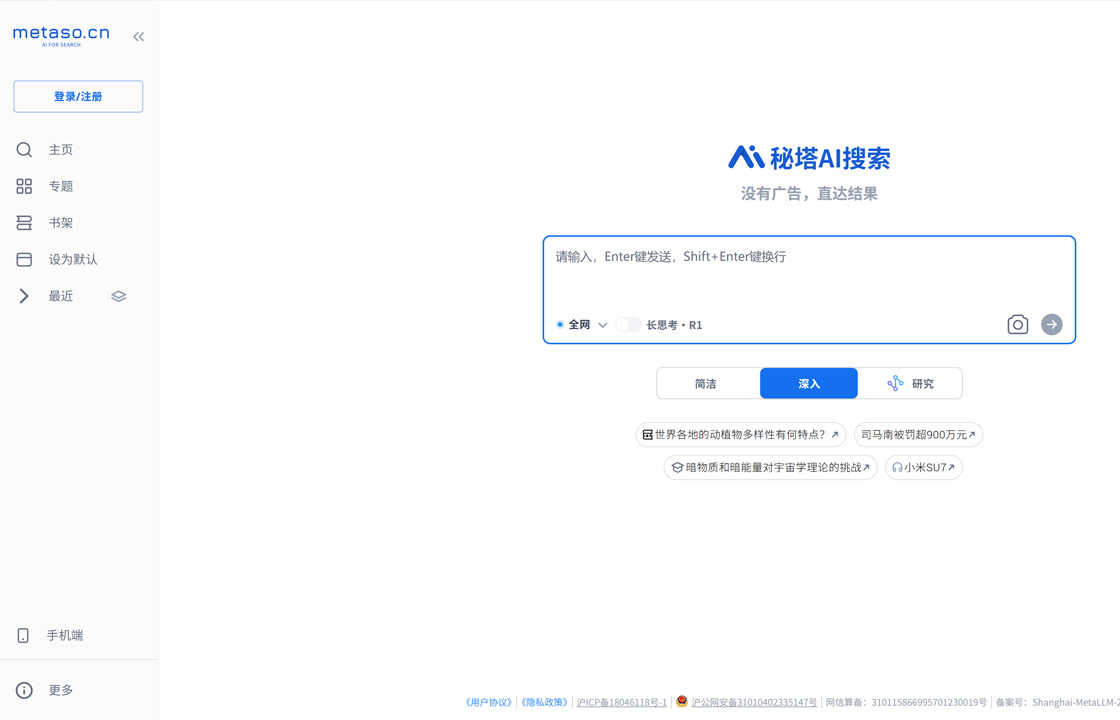
Task: Click the police badge icon in footer
Action: coord(681,701)
